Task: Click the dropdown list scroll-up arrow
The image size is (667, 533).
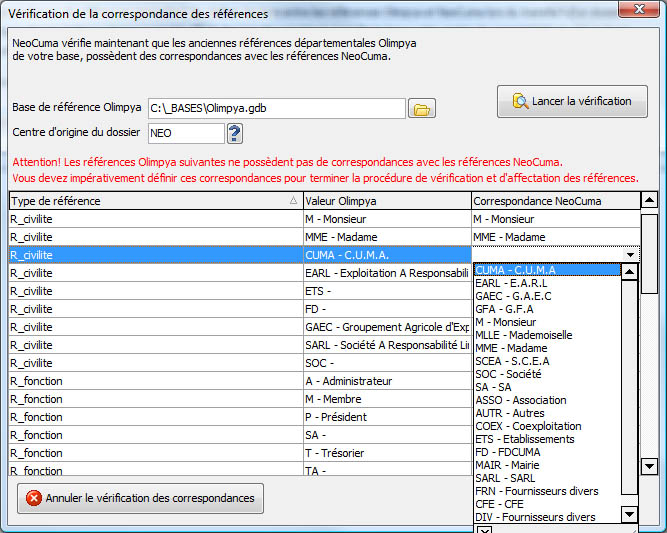Action: pos(630,272)
